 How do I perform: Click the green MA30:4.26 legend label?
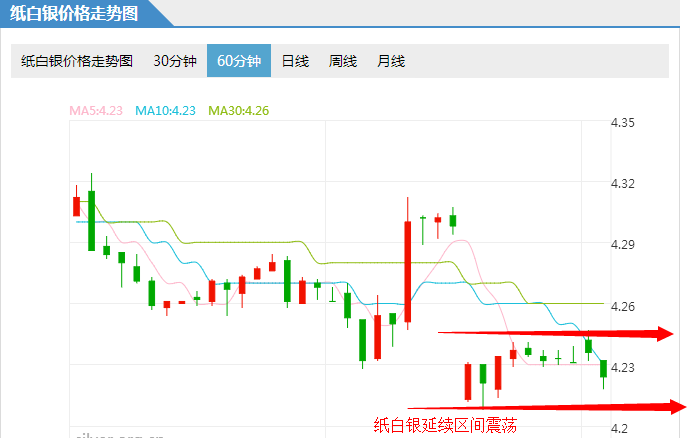click(x=238, y=110)
